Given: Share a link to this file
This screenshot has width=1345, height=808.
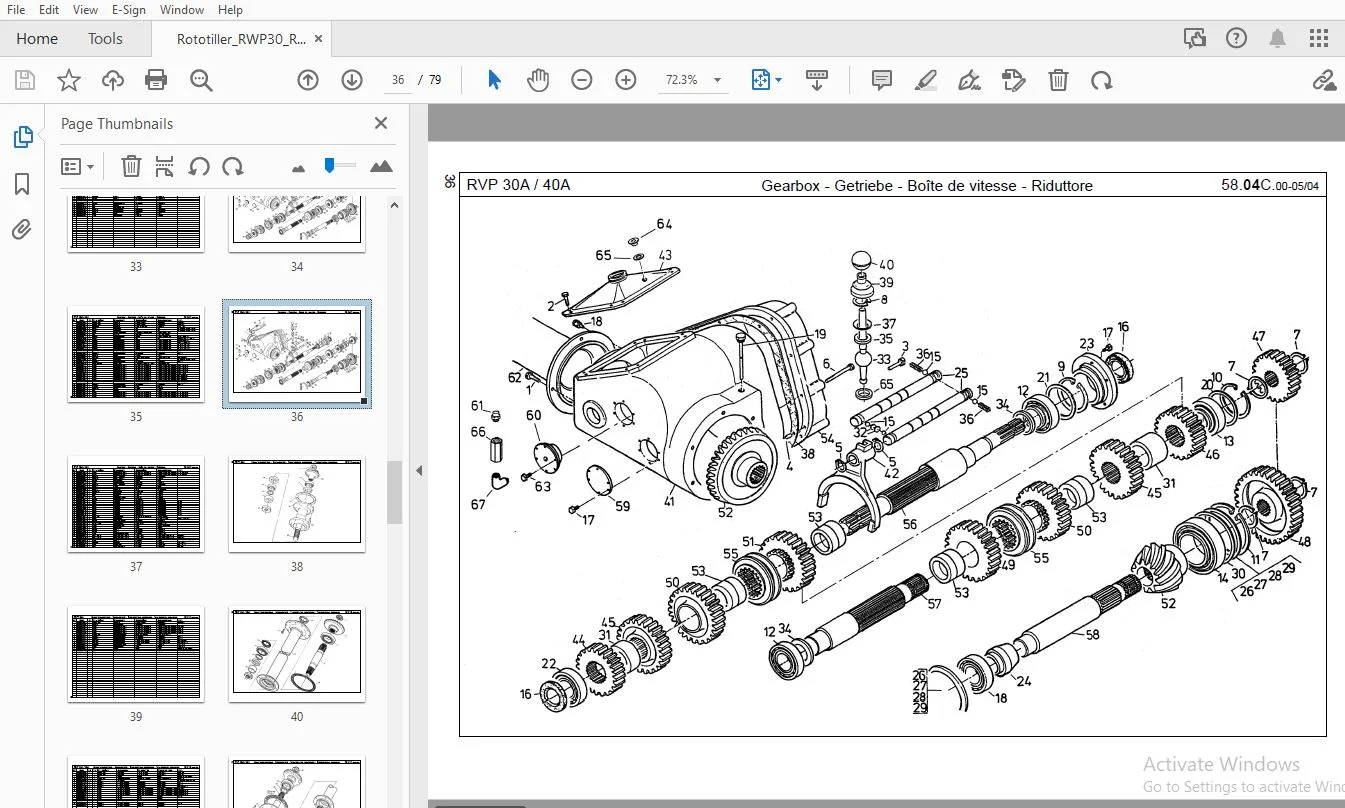Looking at the screenshot, I should (1324, 80).
